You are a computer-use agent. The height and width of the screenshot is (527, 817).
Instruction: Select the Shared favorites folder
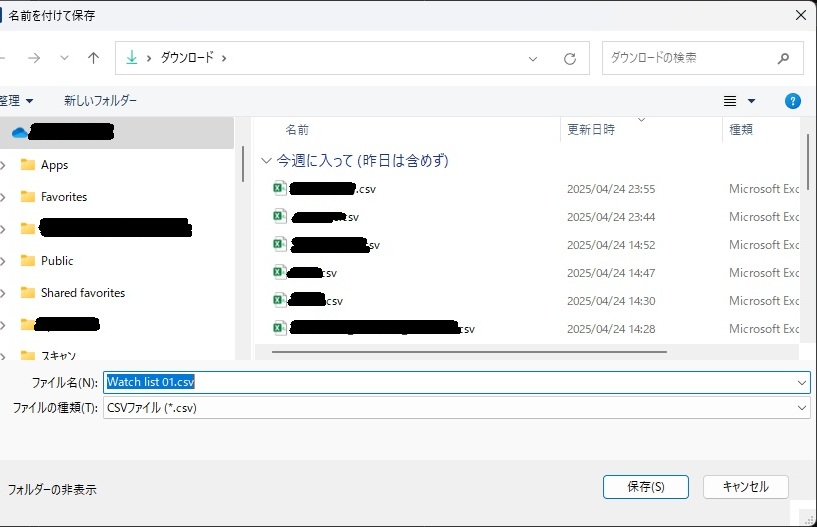tap(83, 293)
